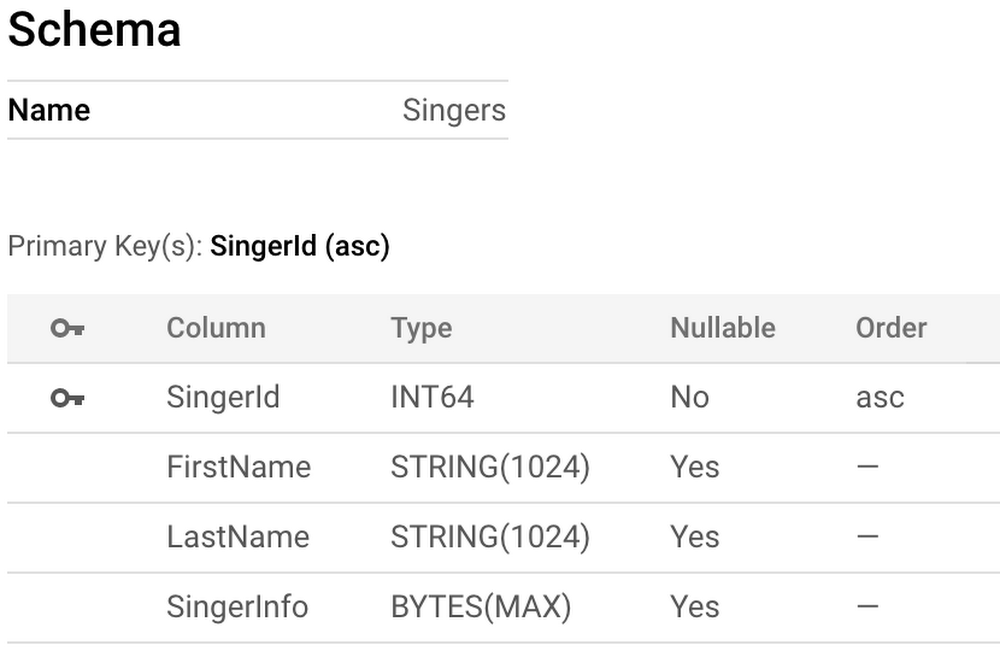Select the FirstName column name
The height and width of the screenshot is (651, 1000).
click(239, 467)
